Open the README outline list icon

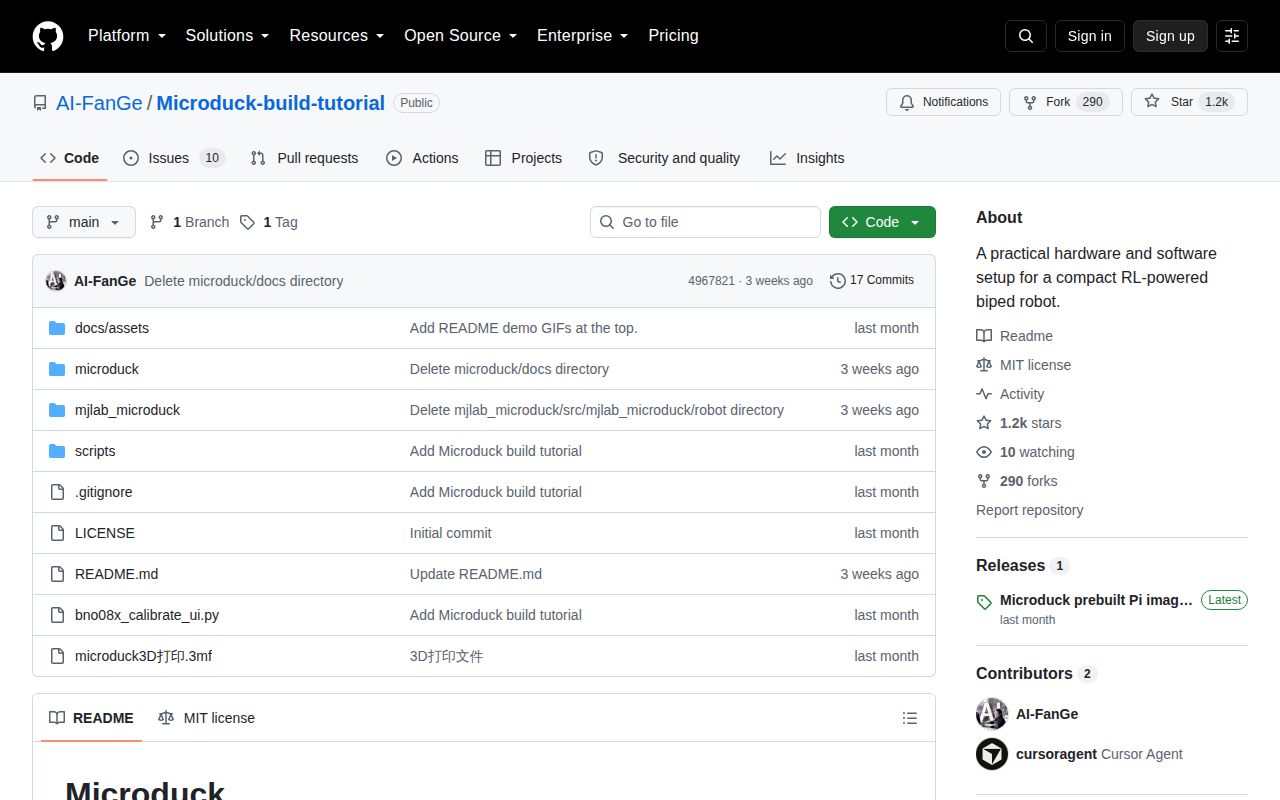(x=910, y=718)
